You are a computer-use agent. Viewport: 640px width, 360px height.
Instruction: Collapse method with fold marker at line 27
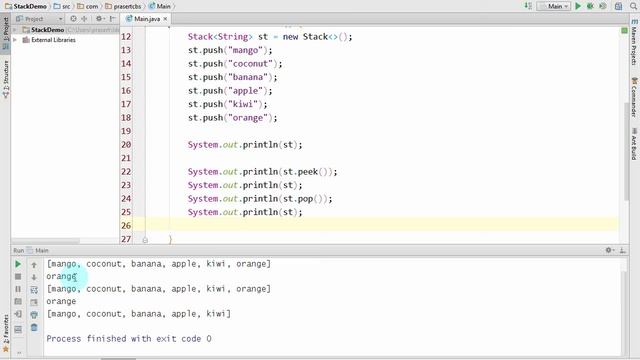[145, 240]
